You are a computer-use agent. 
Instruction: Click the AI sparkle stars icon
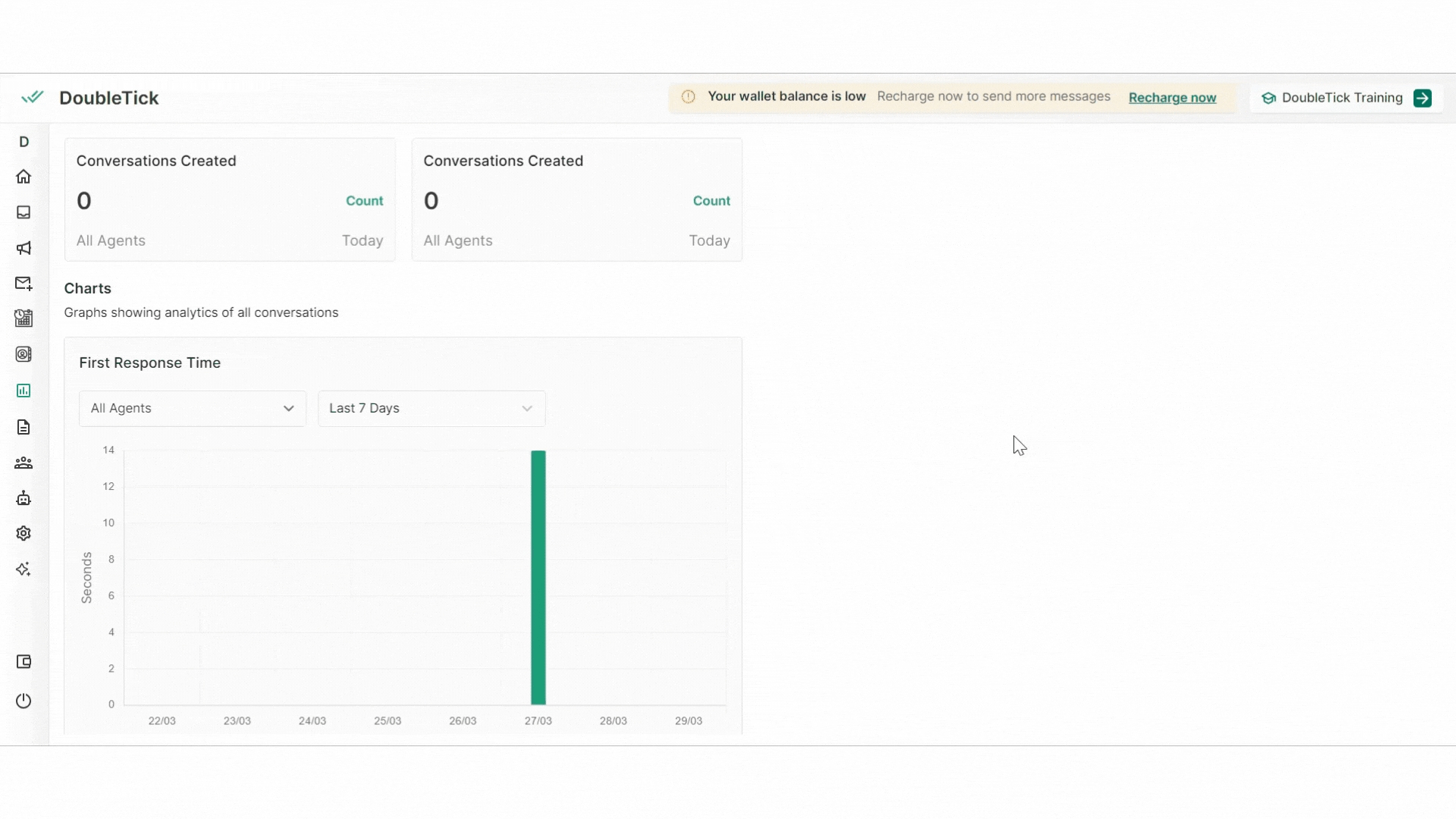coord(24,569)
